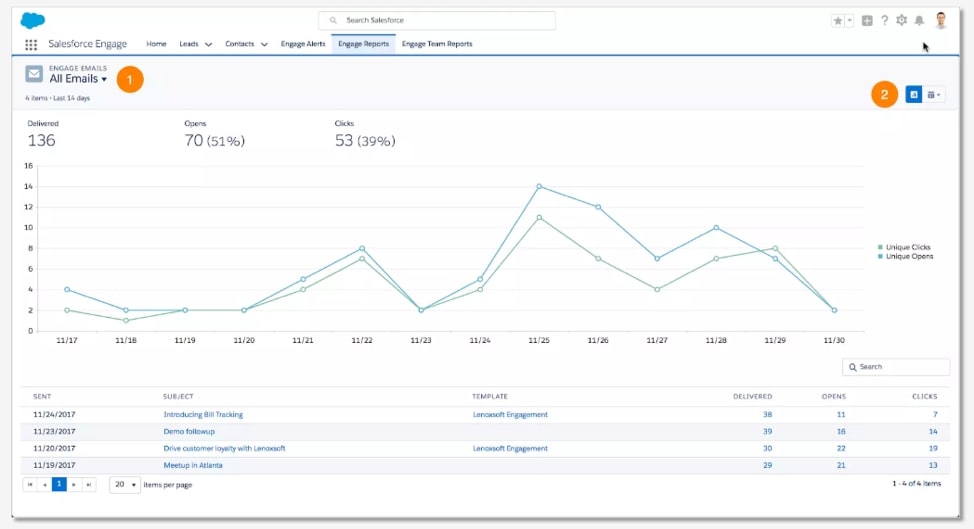The width and height of the screenshot is (974, 529).
Task: Open the Help question mark icon
Action: click(885, 20)
